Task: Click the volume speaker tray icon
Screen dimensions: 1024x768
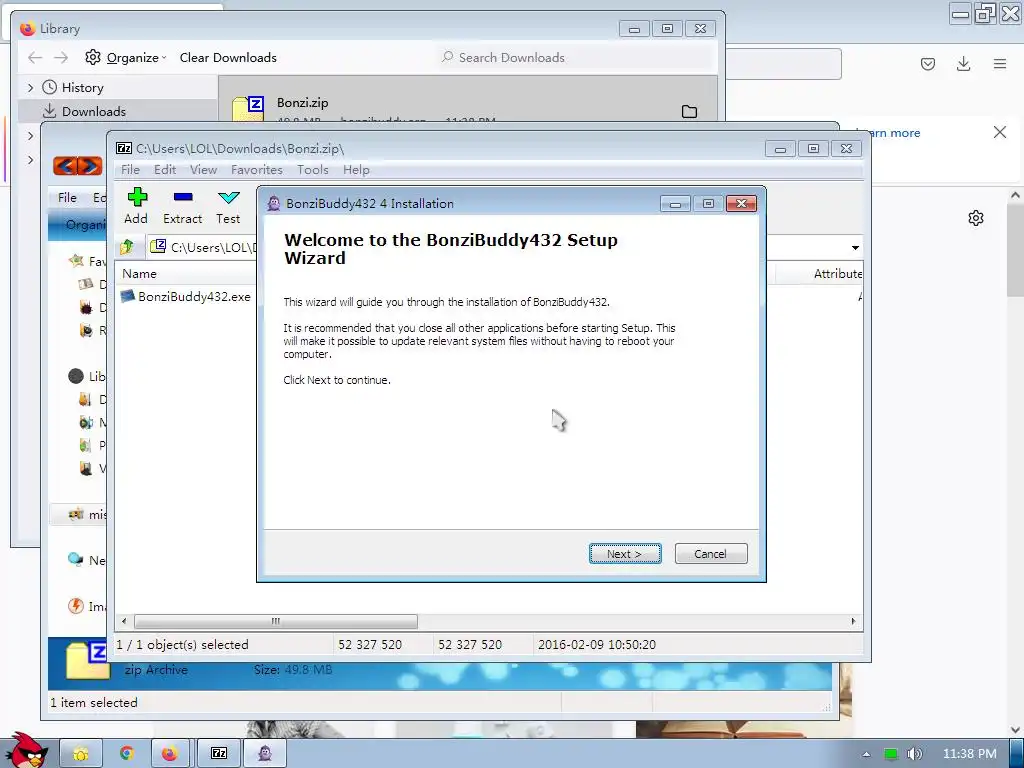Action: point(914,754)
